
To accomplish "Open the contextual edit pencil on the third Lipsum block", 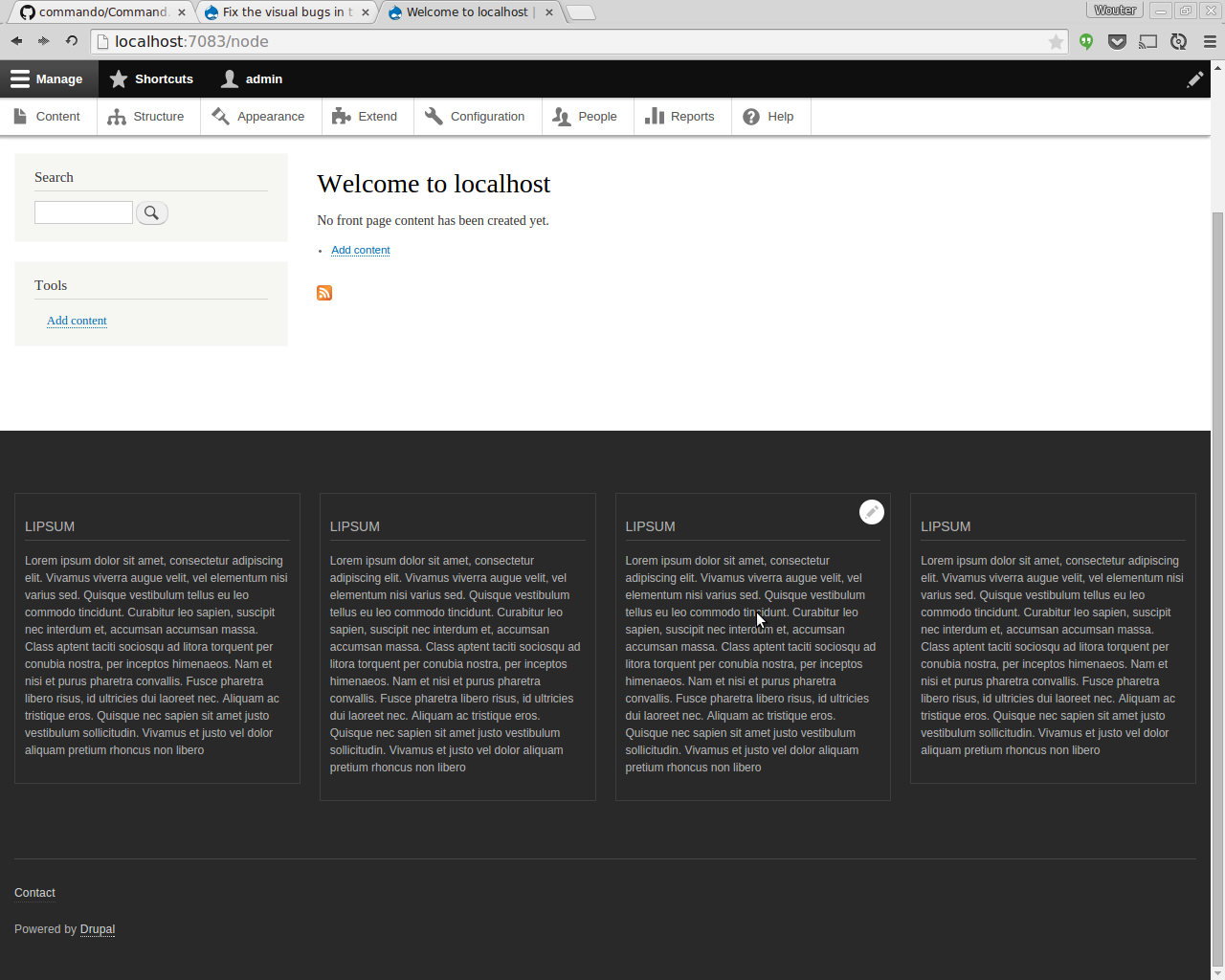I will [x=871, y=511].
